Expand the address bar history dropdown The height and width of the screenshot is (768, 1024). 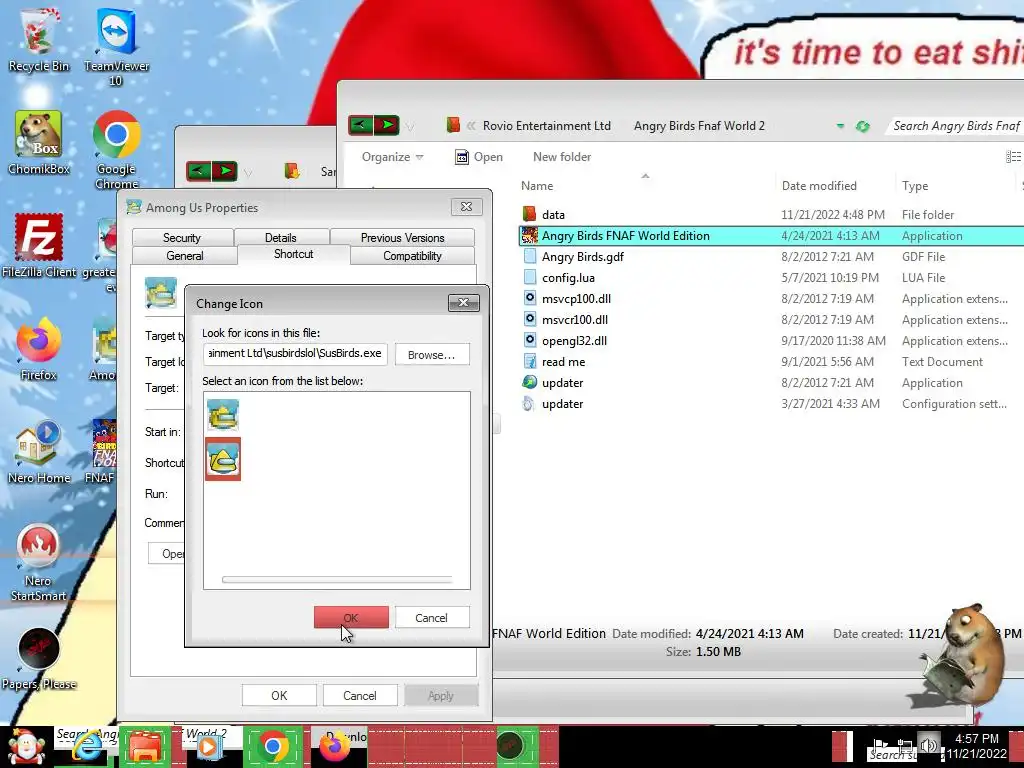pyautogui.click(x=840, y=126)
